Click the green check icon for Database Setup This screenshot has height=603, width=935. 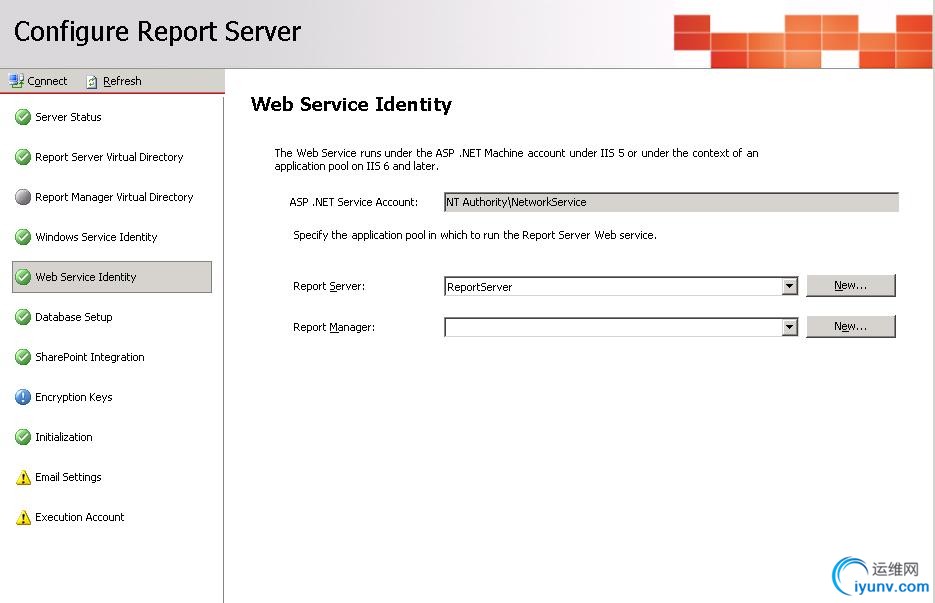click(23, 317)
